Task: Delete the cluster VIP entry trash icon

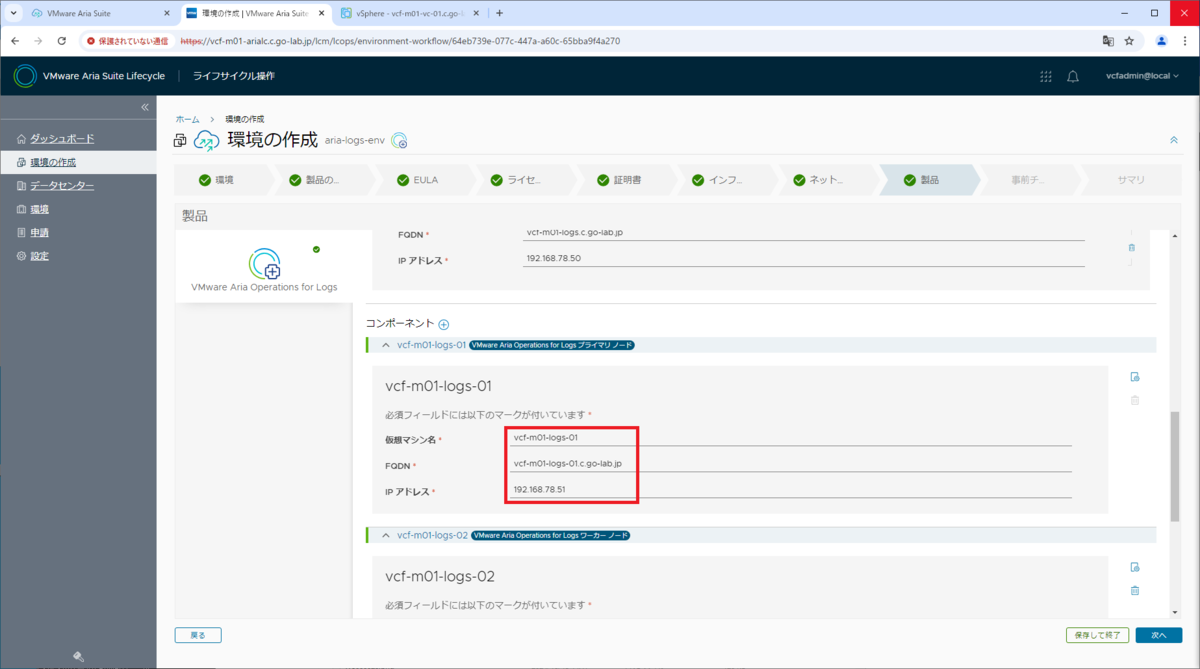Action: [x=1131, y=247]
